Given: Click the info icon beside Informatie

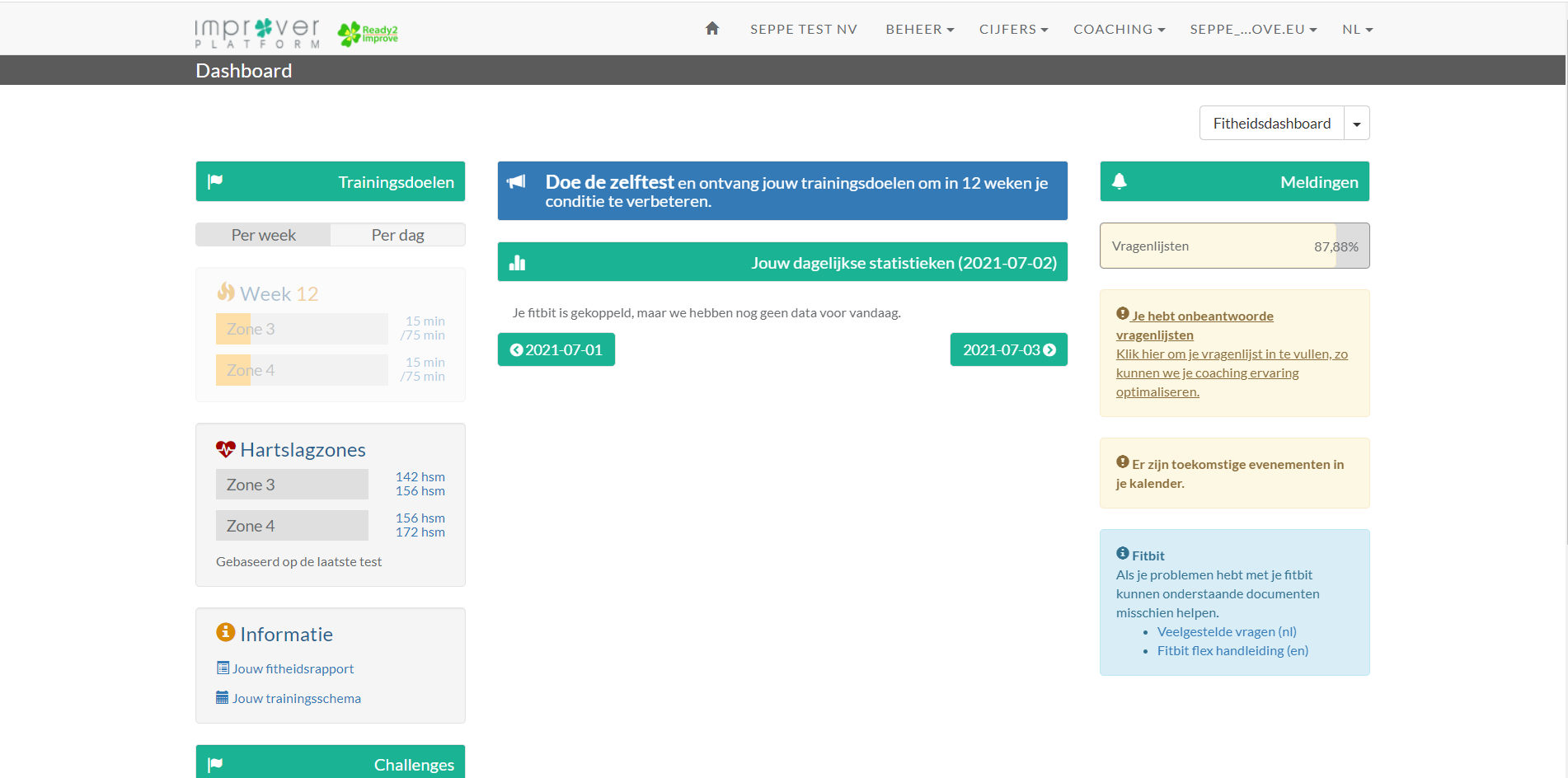Looking at the screenshot, I should point(225,632).
